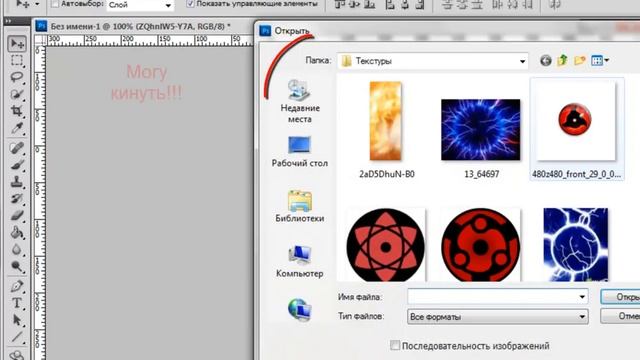Click the Открыть button in the dialog

click(x=620, y=297)
